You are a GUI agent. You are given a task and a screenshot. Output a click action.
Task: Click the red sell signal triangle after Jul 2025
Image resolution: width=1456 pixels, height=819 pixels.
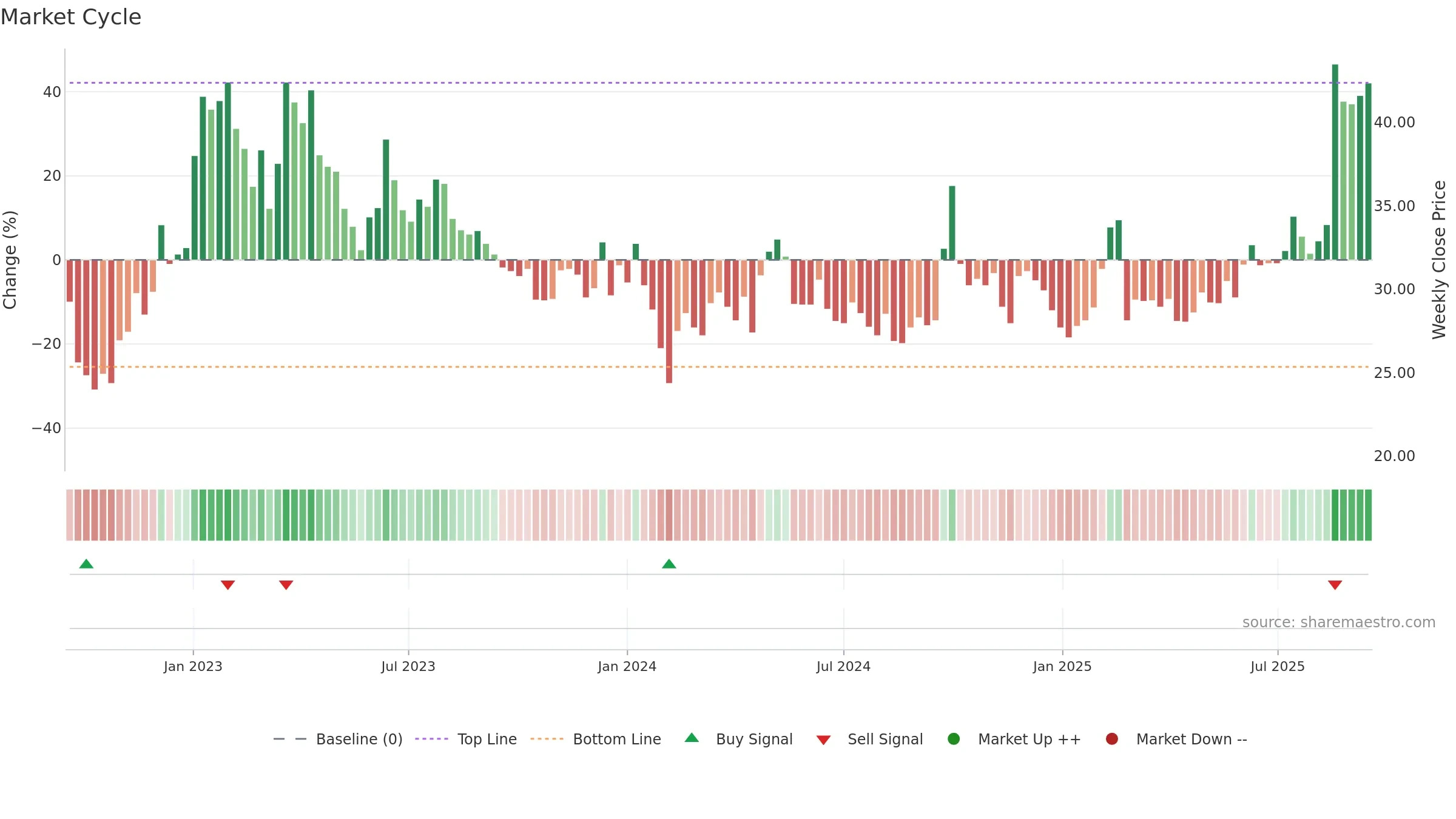coord(1335,585)
